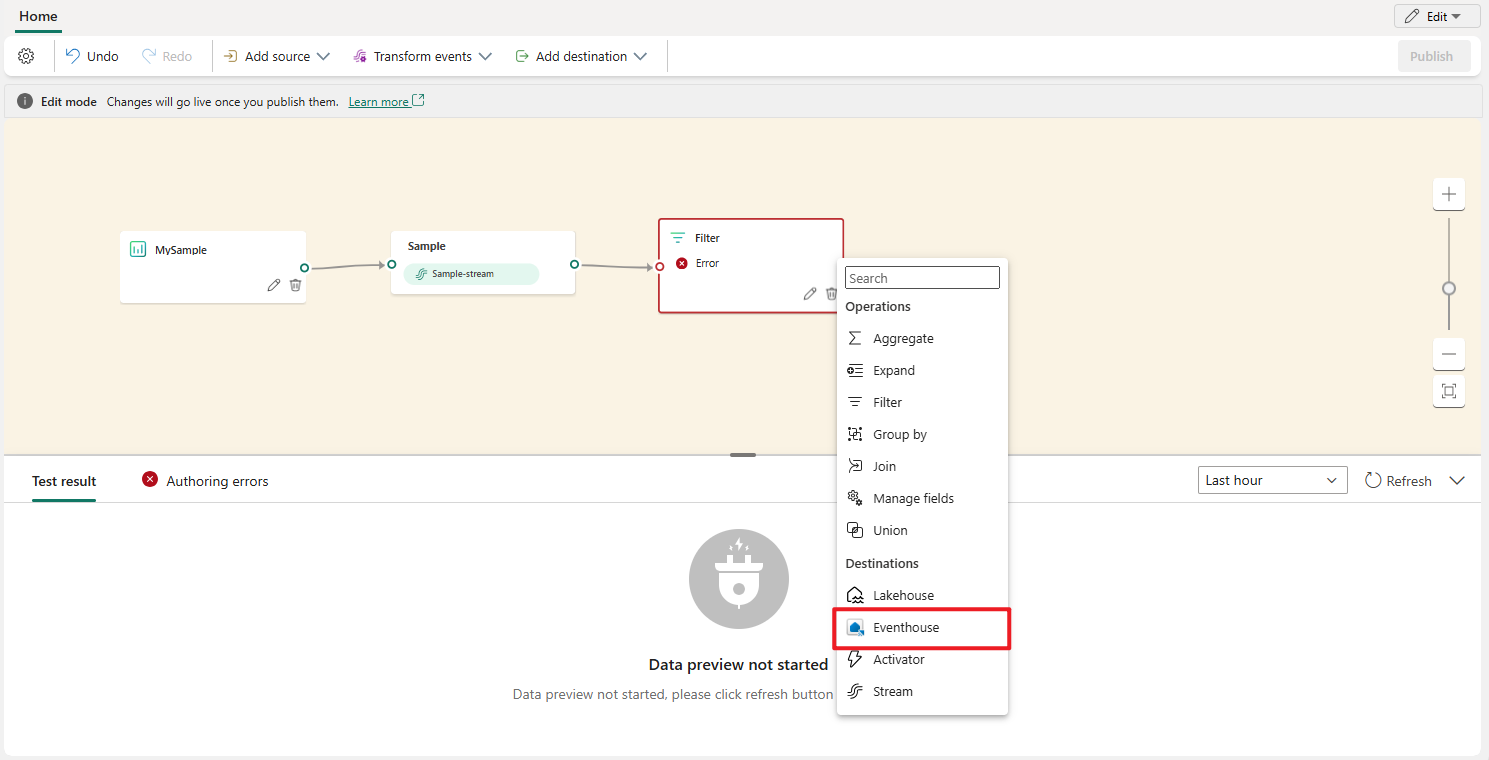Viewport: 1489px width, 760px height.
Task: Delete the Filter node using the trash icon
Action: point(831,293)
